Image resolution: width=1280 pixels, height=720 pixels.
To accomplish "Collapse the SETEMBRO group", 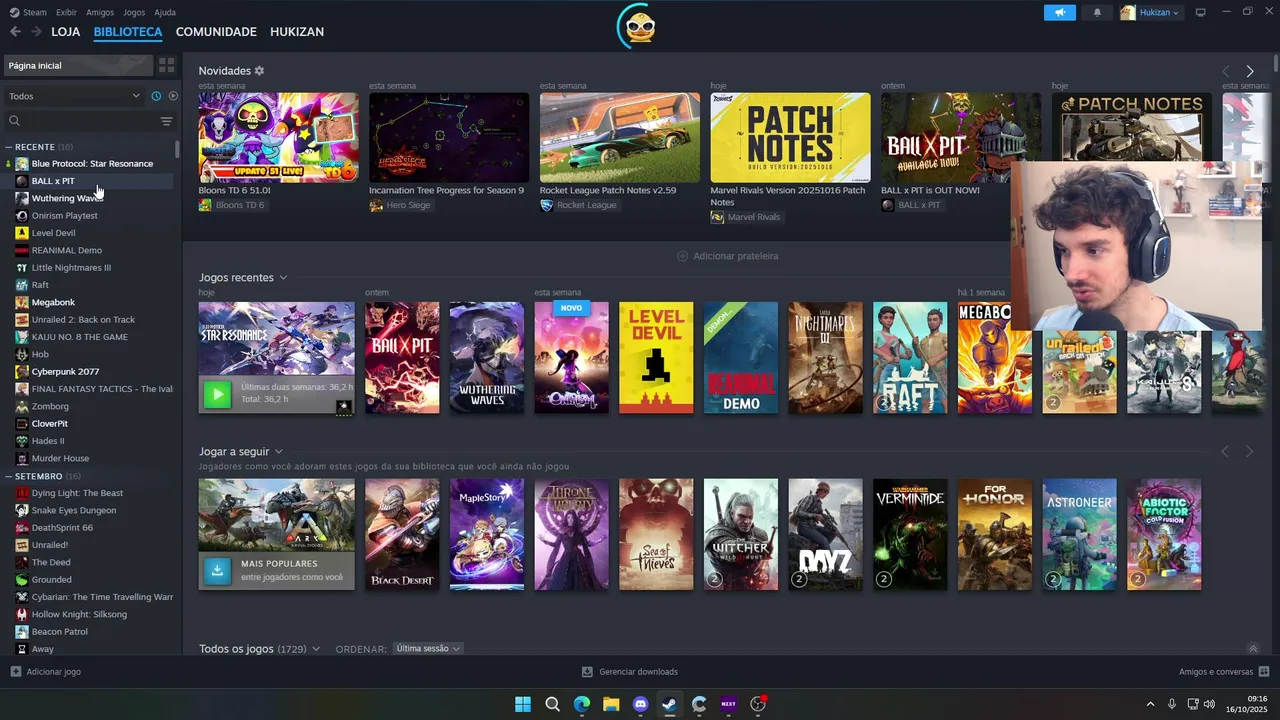I will tap(9, 476).
